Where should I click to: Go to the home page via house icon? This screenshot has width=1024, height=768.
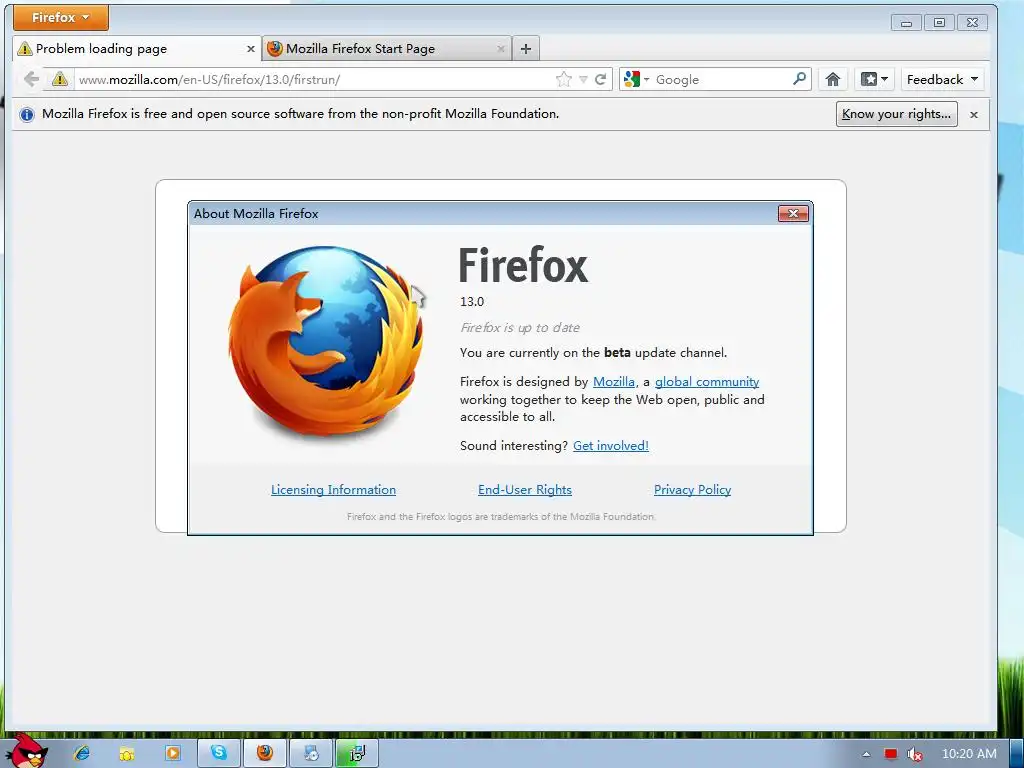833,80
